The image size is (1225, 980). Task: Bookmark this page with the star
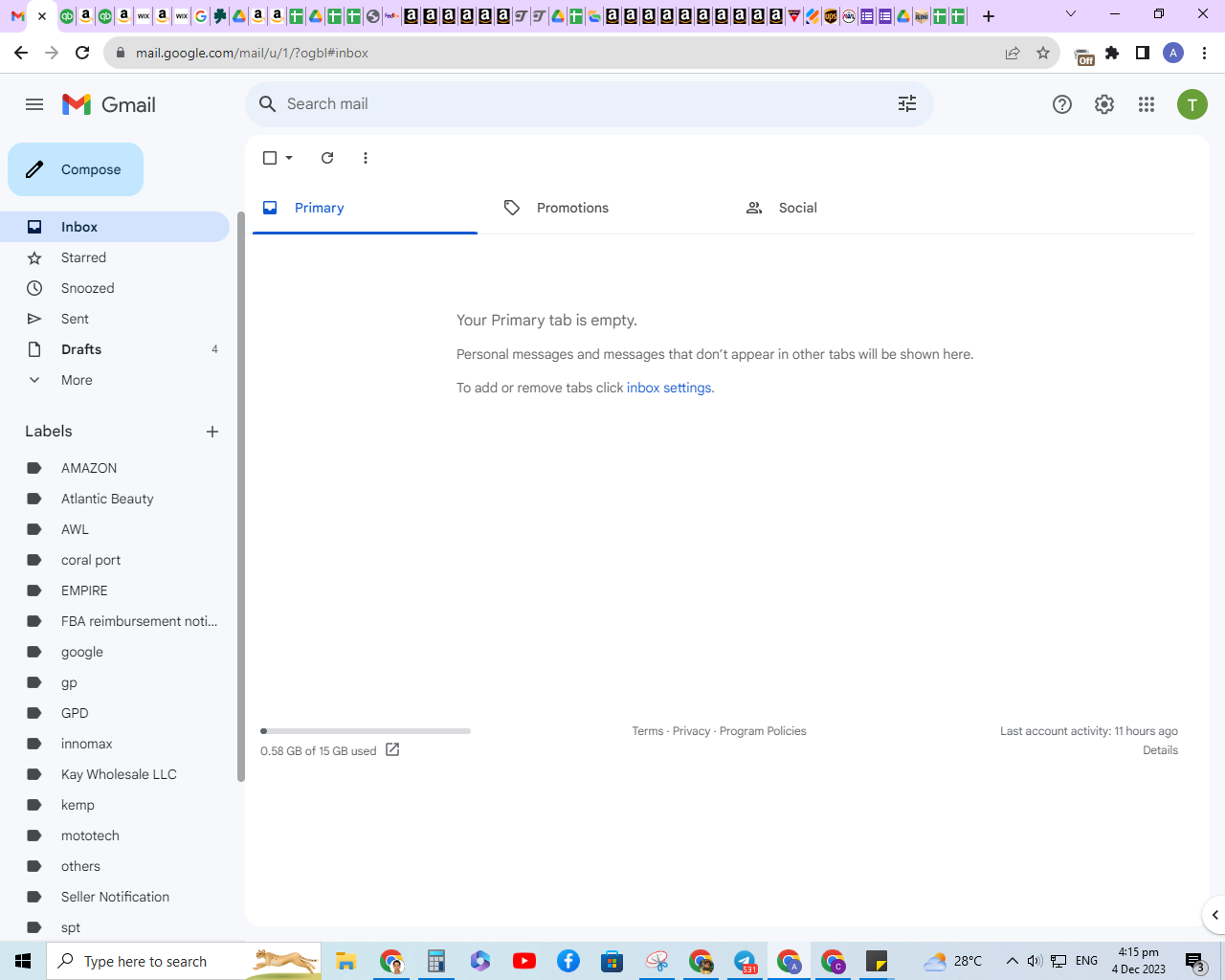click(x=1043, y=53)
